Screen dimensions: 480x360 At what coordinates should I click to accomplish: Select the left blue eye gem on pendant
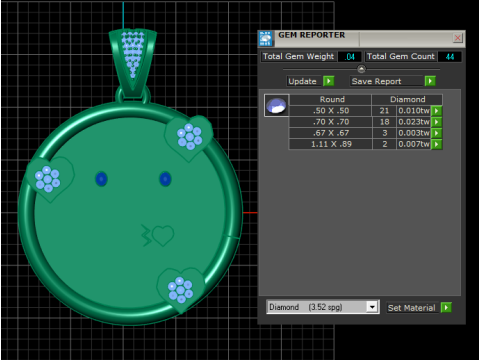tap(101, 179)
